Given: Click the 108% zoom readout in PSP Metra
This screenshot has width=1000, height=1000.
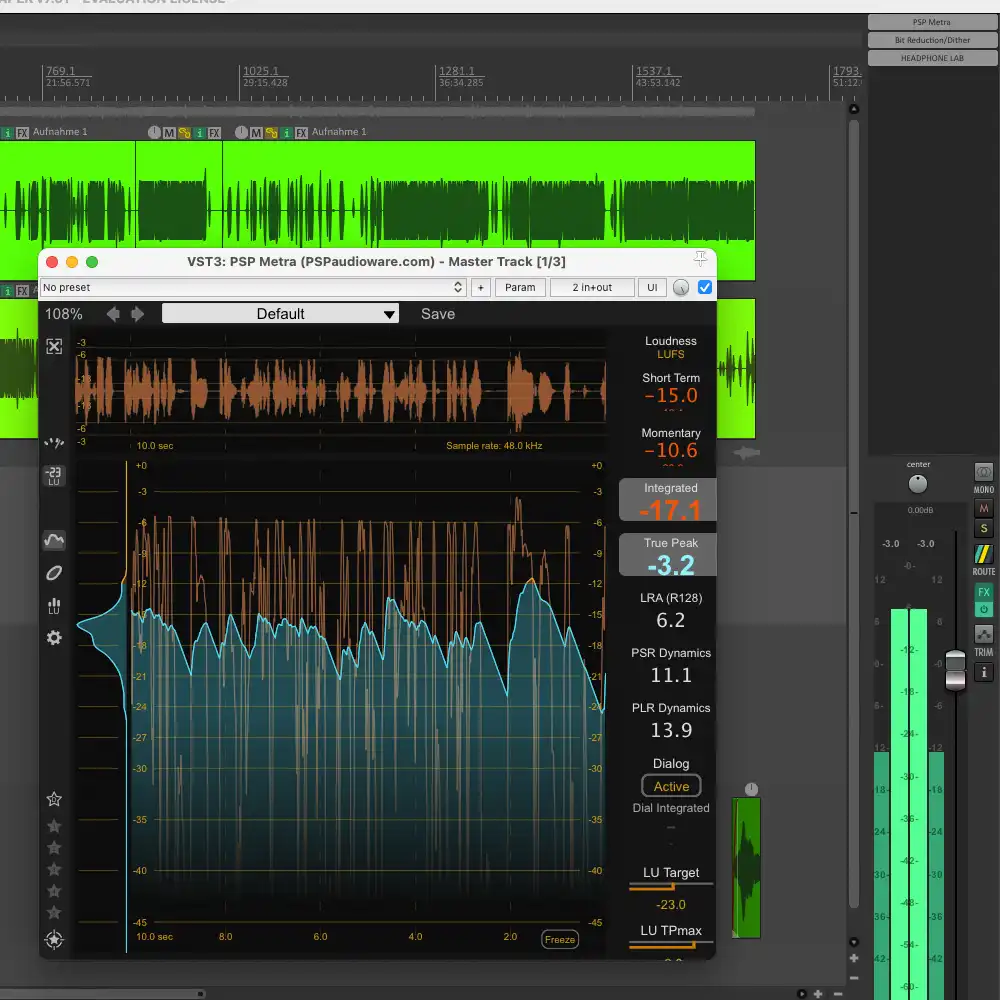Looking at the screenshot, I should tap(64, 314).
